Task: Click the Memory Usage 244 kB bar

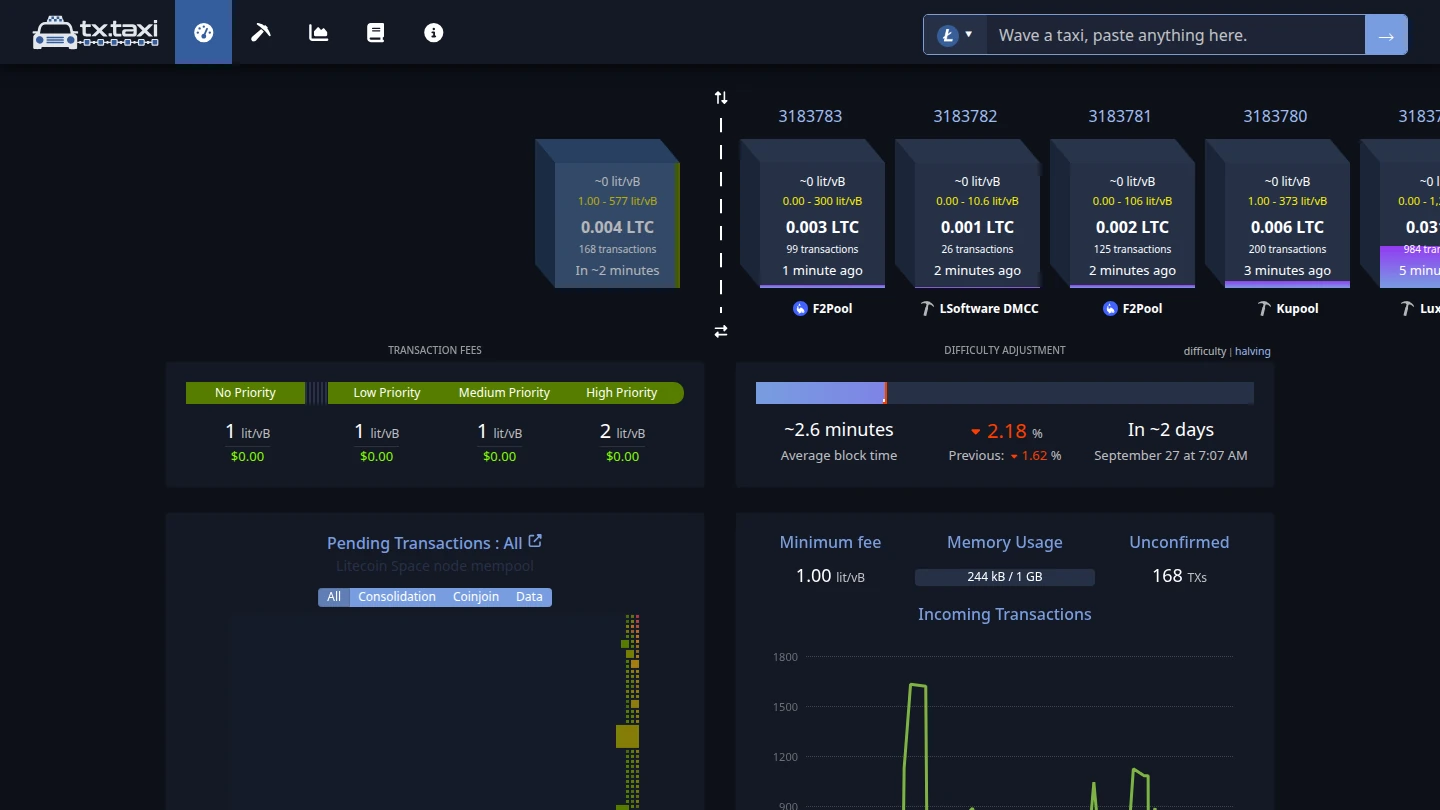Action: pyautogui.click(x=1005, y=577)
